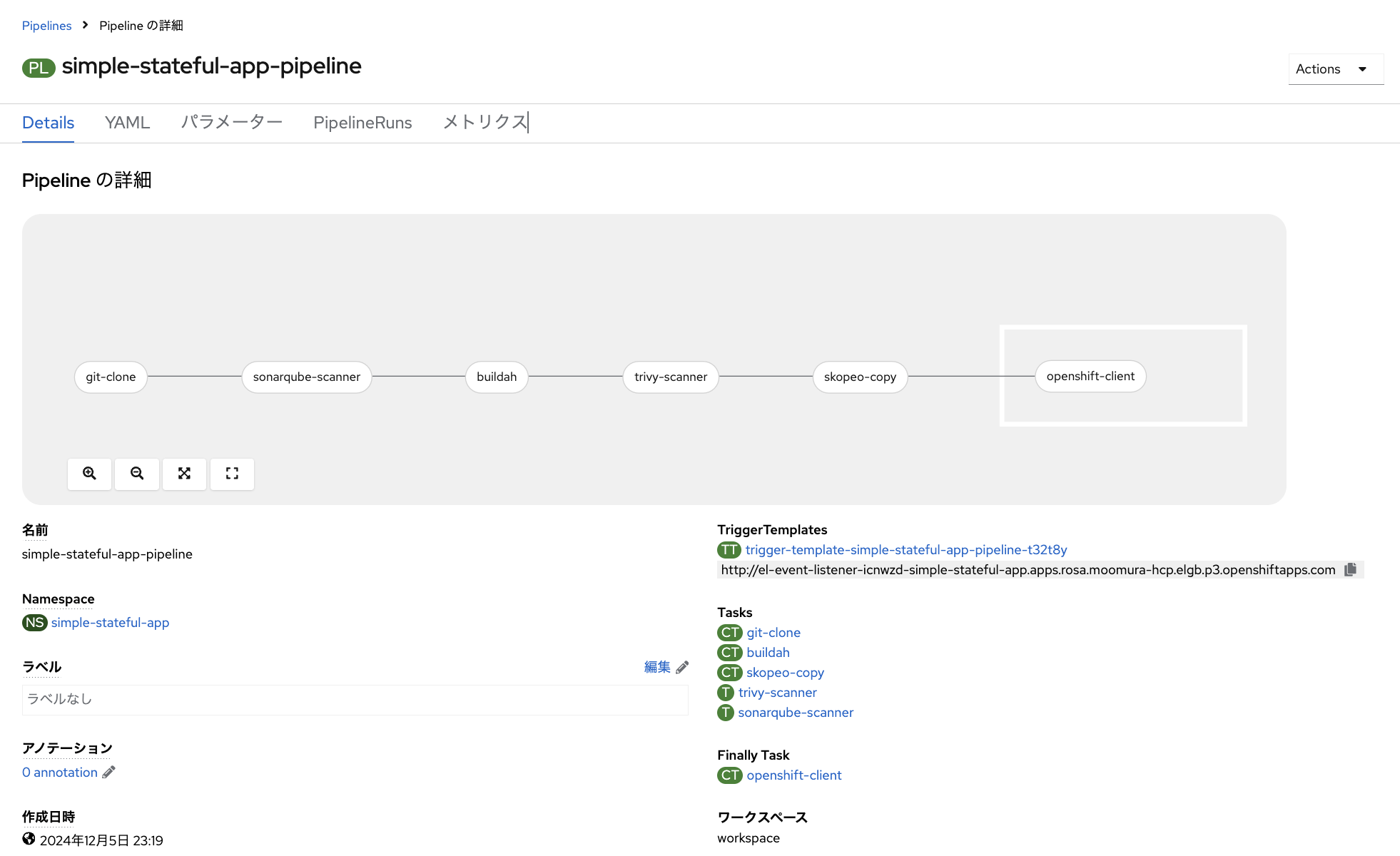Click the fit to screen icon
Image resolution: width=1400 pixels, height=856 pixels.
pos(184,474)
